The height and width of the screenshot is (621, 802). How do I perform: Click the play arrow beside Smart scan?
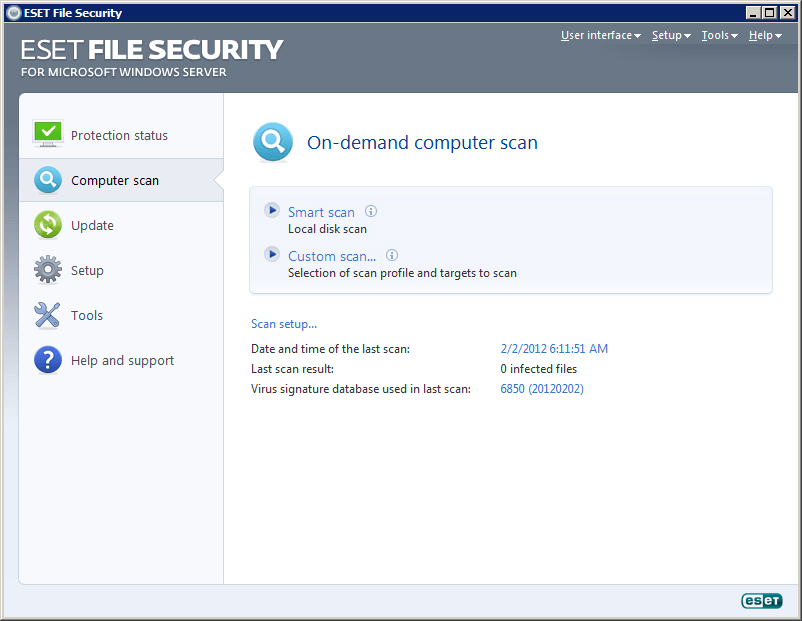point(272,210)
